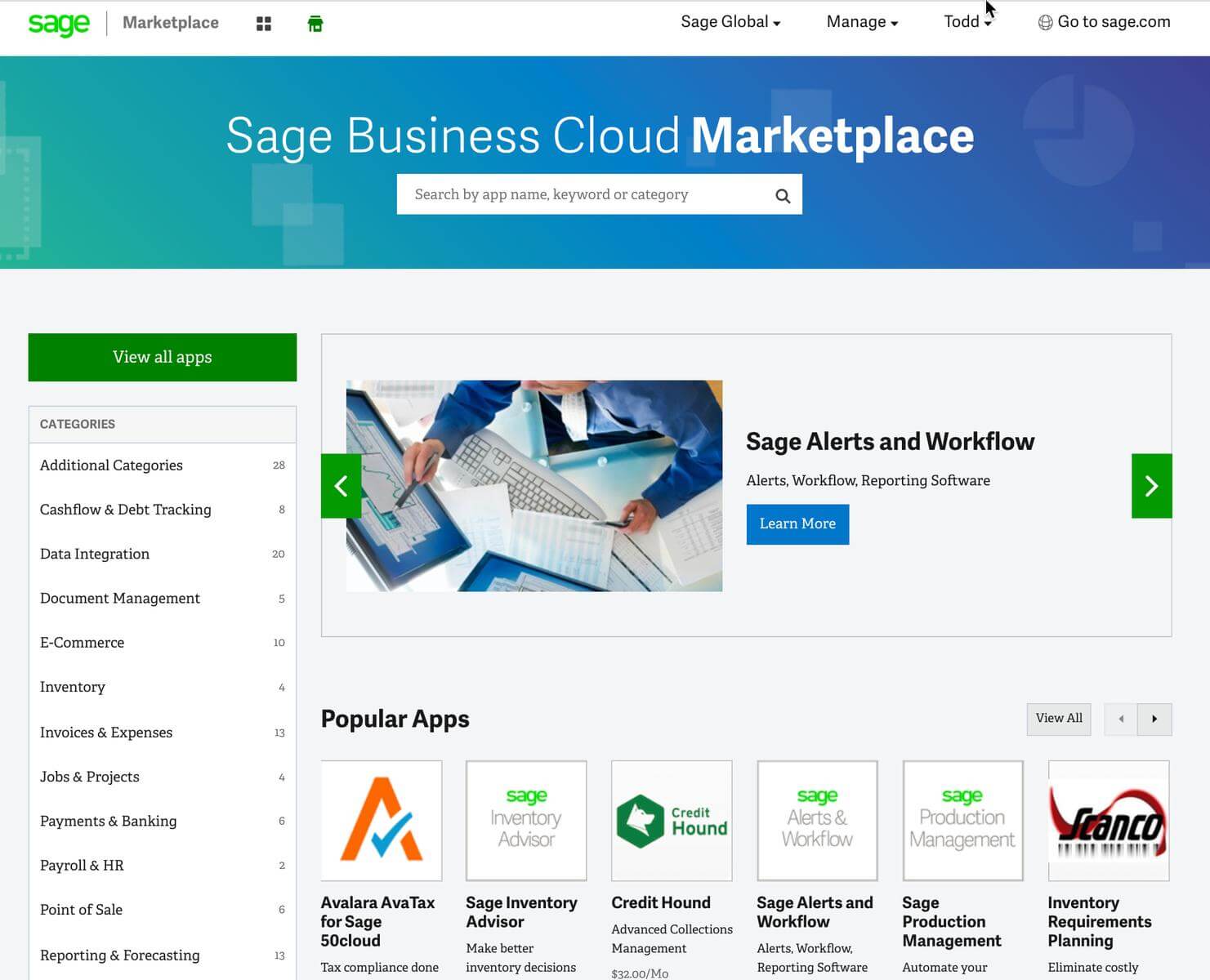Click the green storefront icon
This screenshot has width=1210, height=980.
point(315,24)
